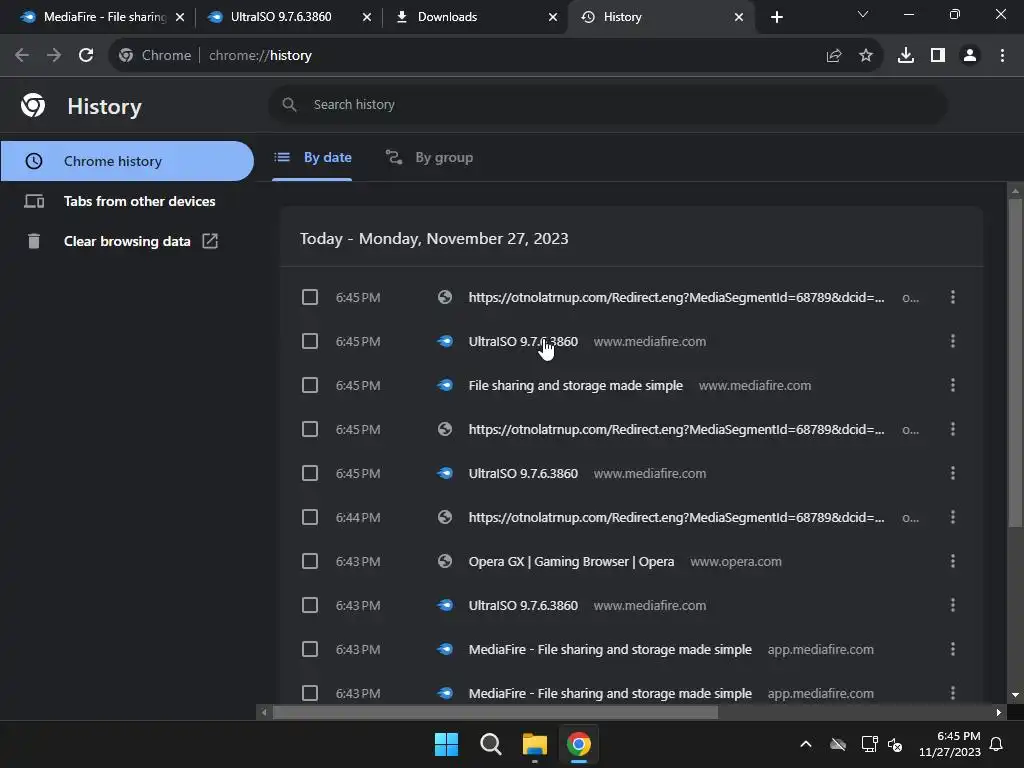Click the clock icon beside Chrome history
Viewport: 1024px width, 768px height.
[x=34, y=161]
